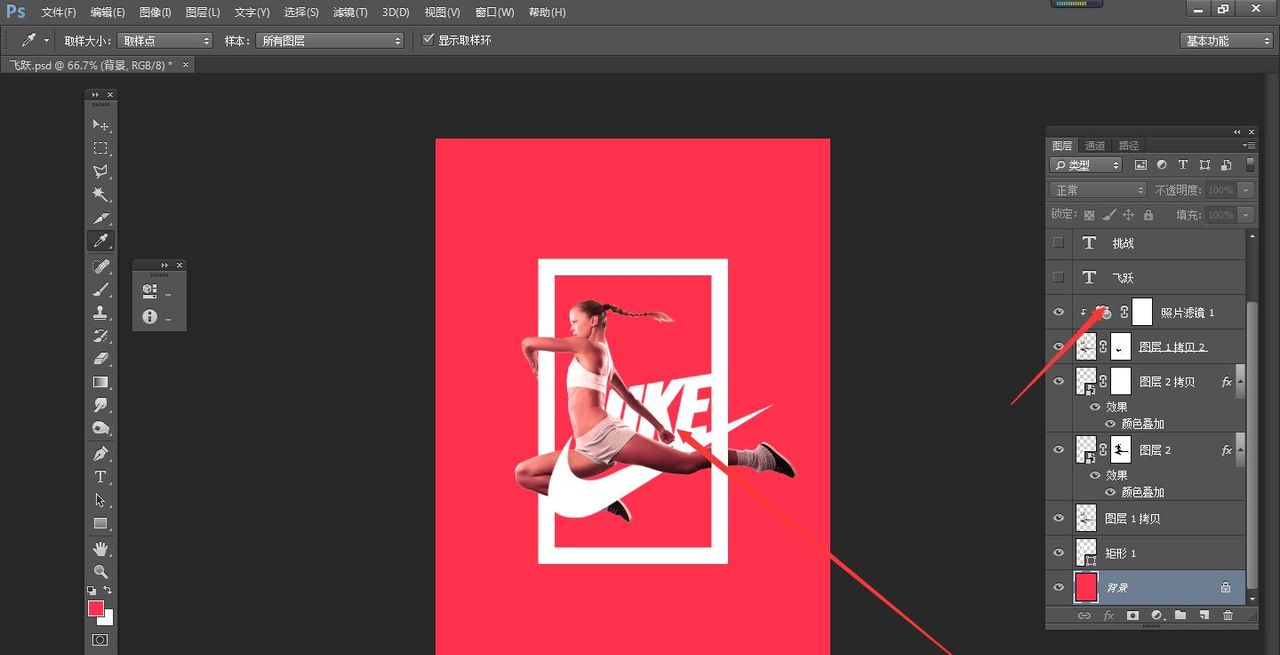The height and width of the screenshot is (655, 1280).
Task: Select the 图层 1 拷贝 layer
Action: (1132, 518)
